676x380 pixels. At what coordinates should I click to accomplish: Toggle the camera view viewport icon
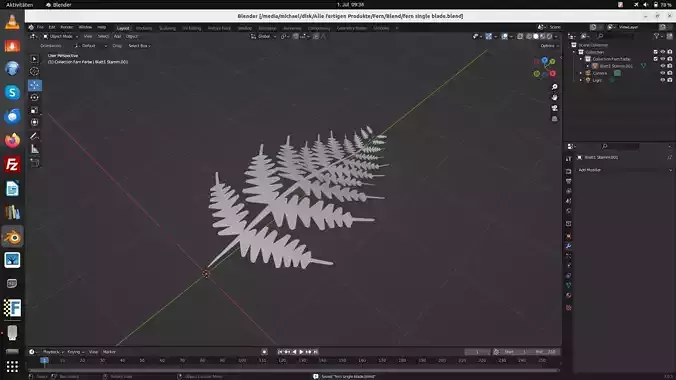(554, 108)
